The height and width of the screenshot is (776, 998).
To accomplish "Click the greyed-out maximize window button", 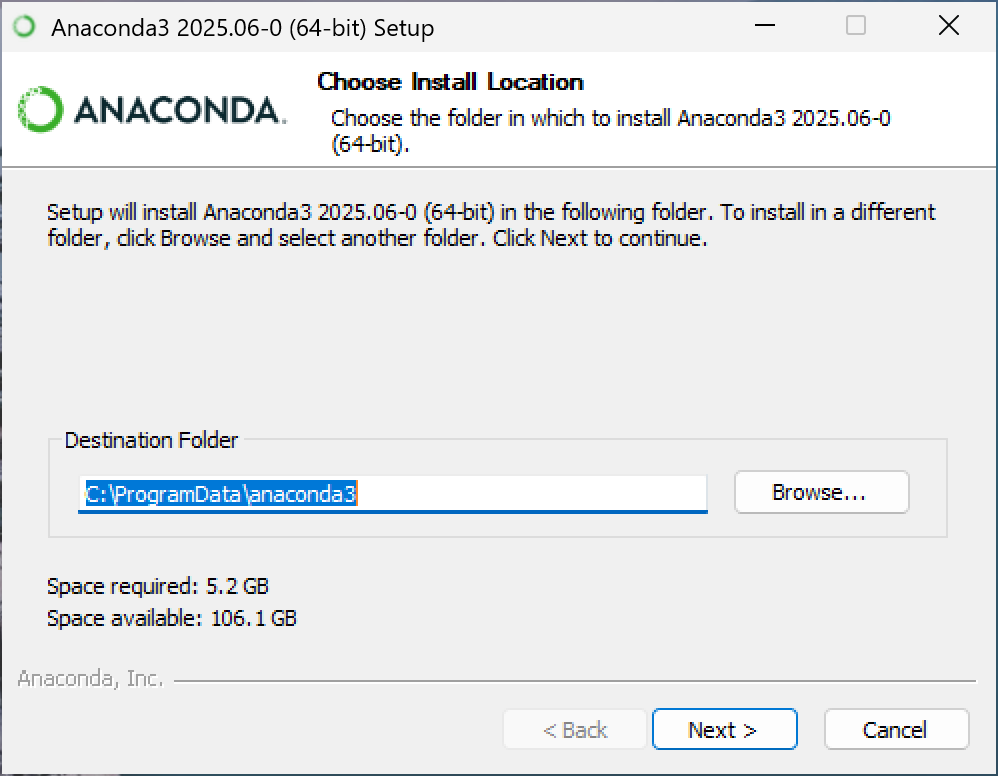I will click(x=856, y=27).
